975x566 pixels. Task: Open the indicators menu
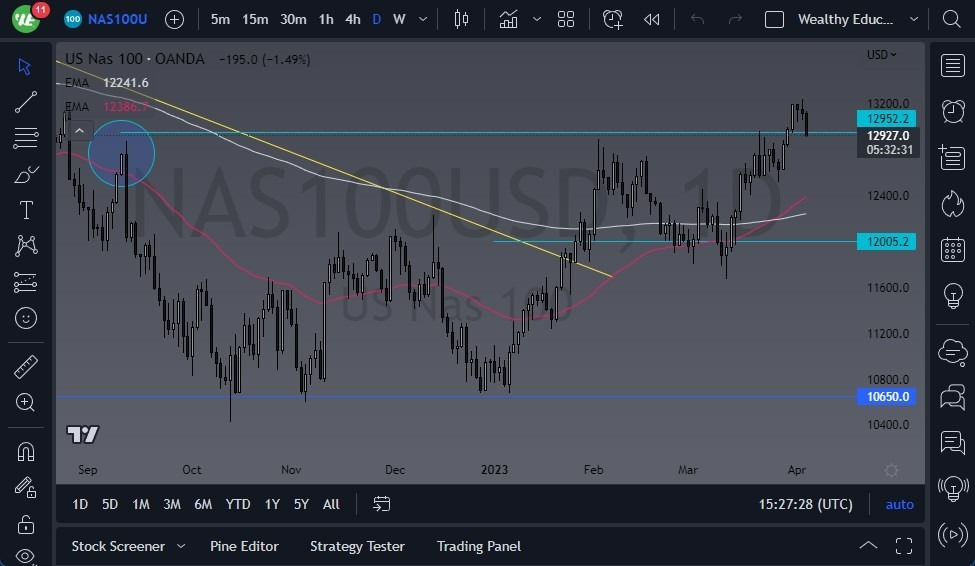coord(508,19)
